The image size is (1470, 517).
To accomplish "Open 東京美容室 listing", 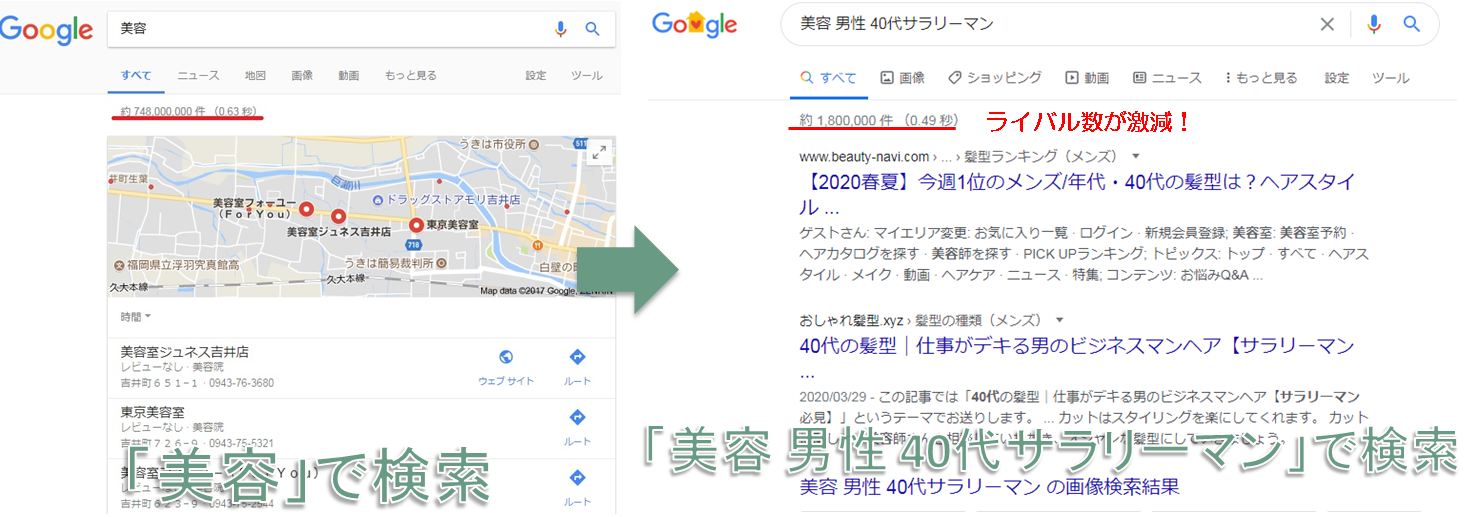I will [x=155, y=412].
